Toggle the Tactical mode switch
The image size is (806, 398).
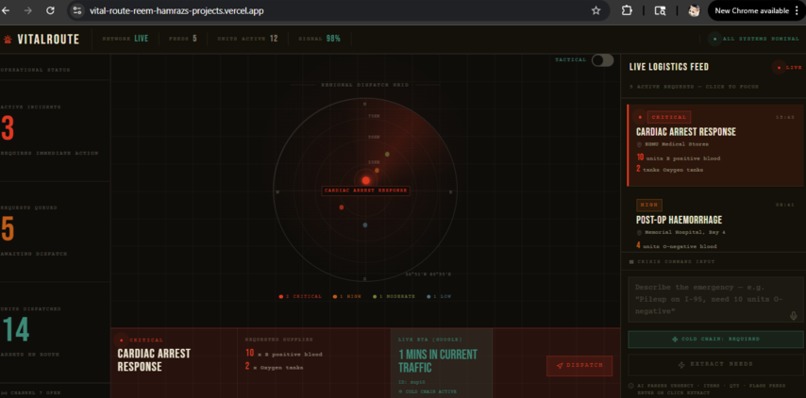pyautogui.click(x=602, y=60)
